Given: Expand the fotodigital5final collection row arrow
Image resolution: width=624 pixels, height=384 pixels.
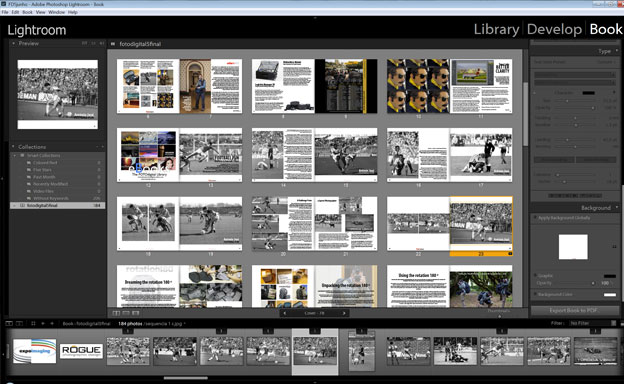Looking at the screenshot, I should (x=14, y=206).
